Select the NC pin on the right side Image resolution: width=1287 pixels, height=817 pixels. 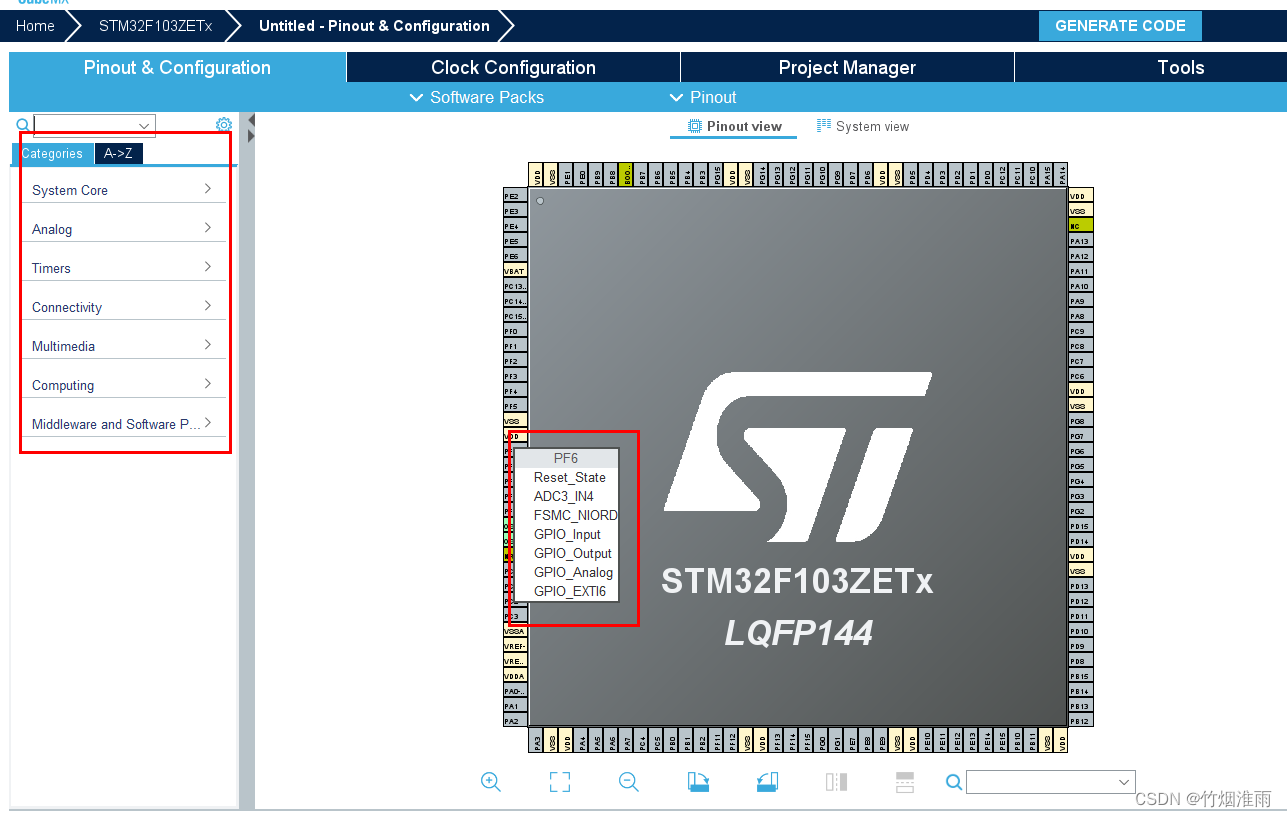(x=1081, y=226)
